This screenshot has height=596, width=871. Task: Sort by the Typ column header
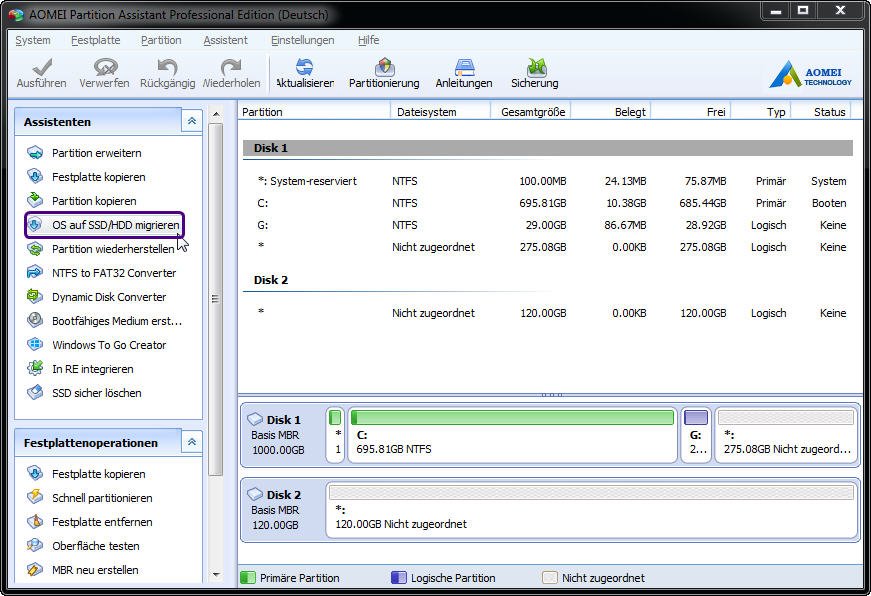[x=760, y=112]
